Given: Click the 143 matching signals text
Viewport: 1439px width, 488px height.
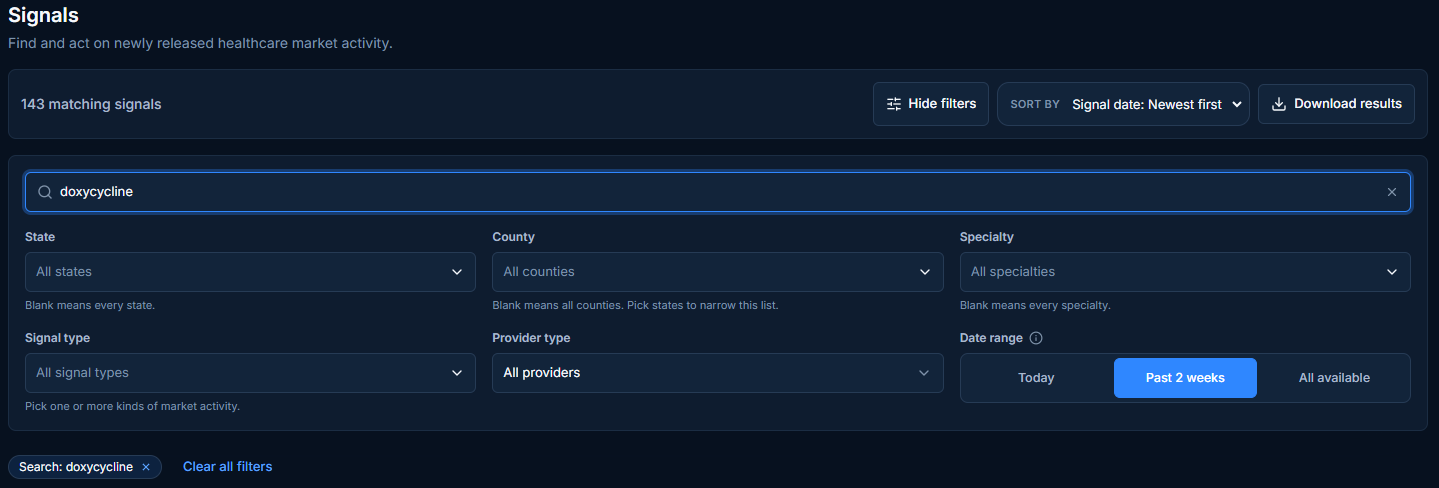Looking at the screenshot, I should click(91, 104).
